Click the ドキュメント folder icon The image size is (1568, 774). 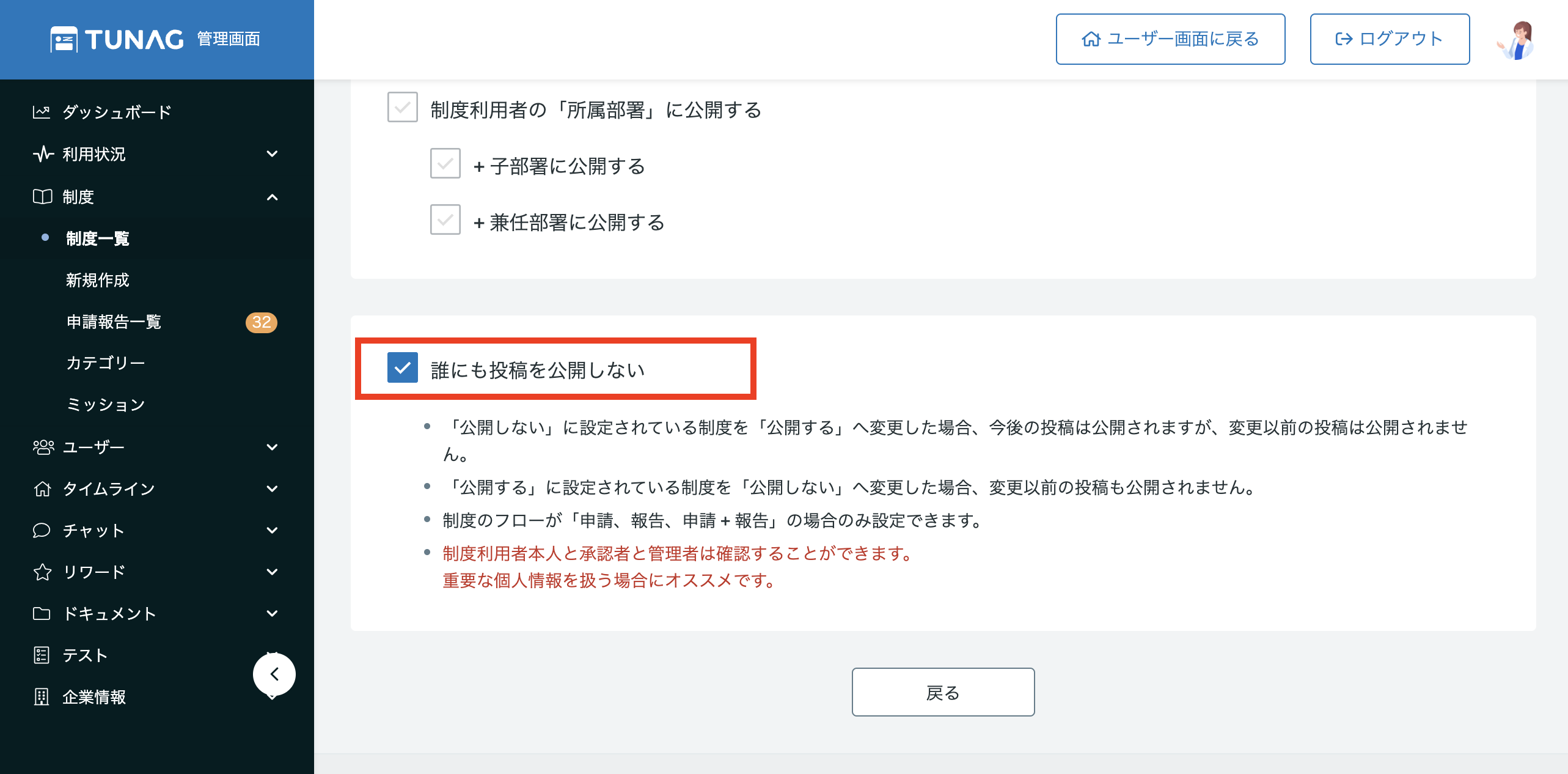click(42, 613)
